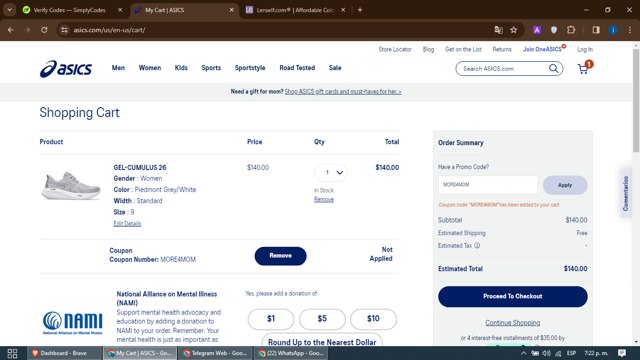Viewport: 640px width, 360px height.
Task: Open the tab search dropdown arrow
Action: (x=9, y=10)
